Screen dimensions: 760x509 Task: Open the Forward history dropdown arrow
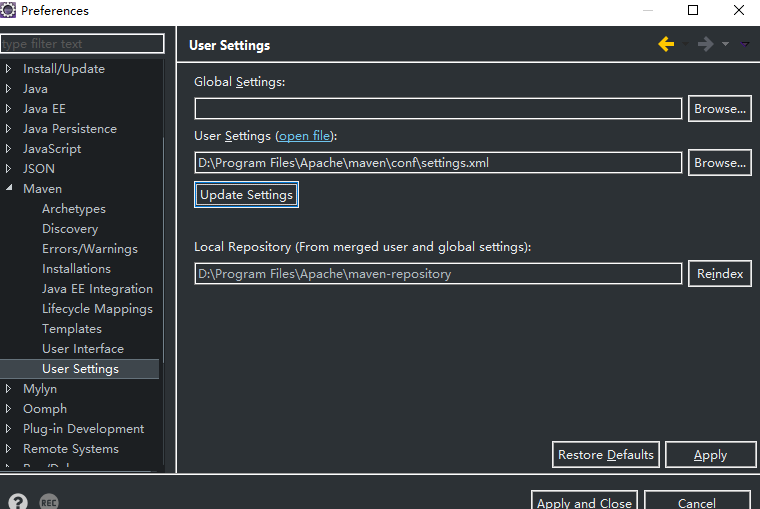[725, 44]
